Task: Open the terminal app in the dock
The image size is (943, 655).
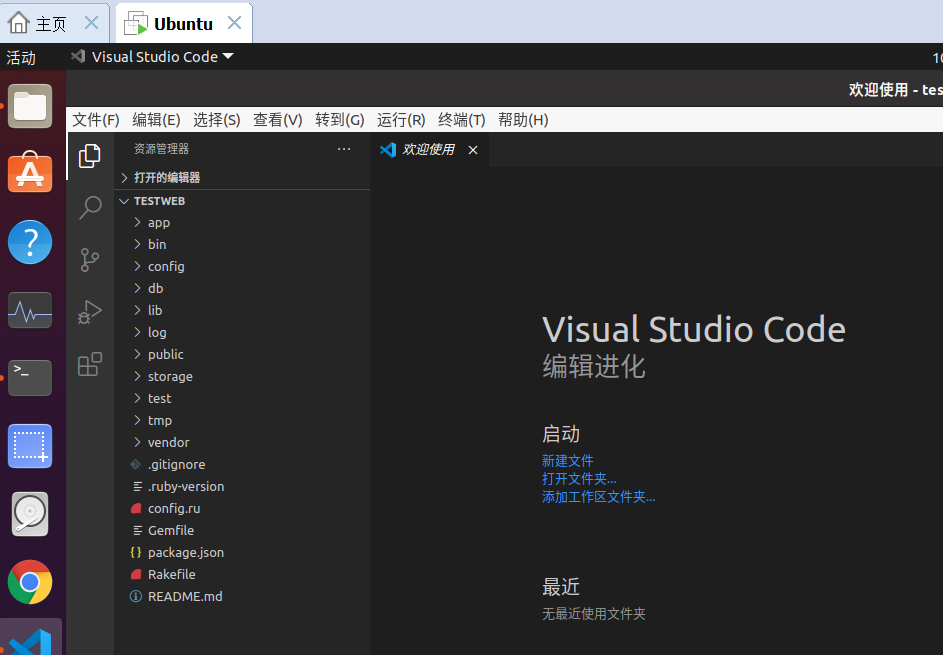Action: click(30, 378)
